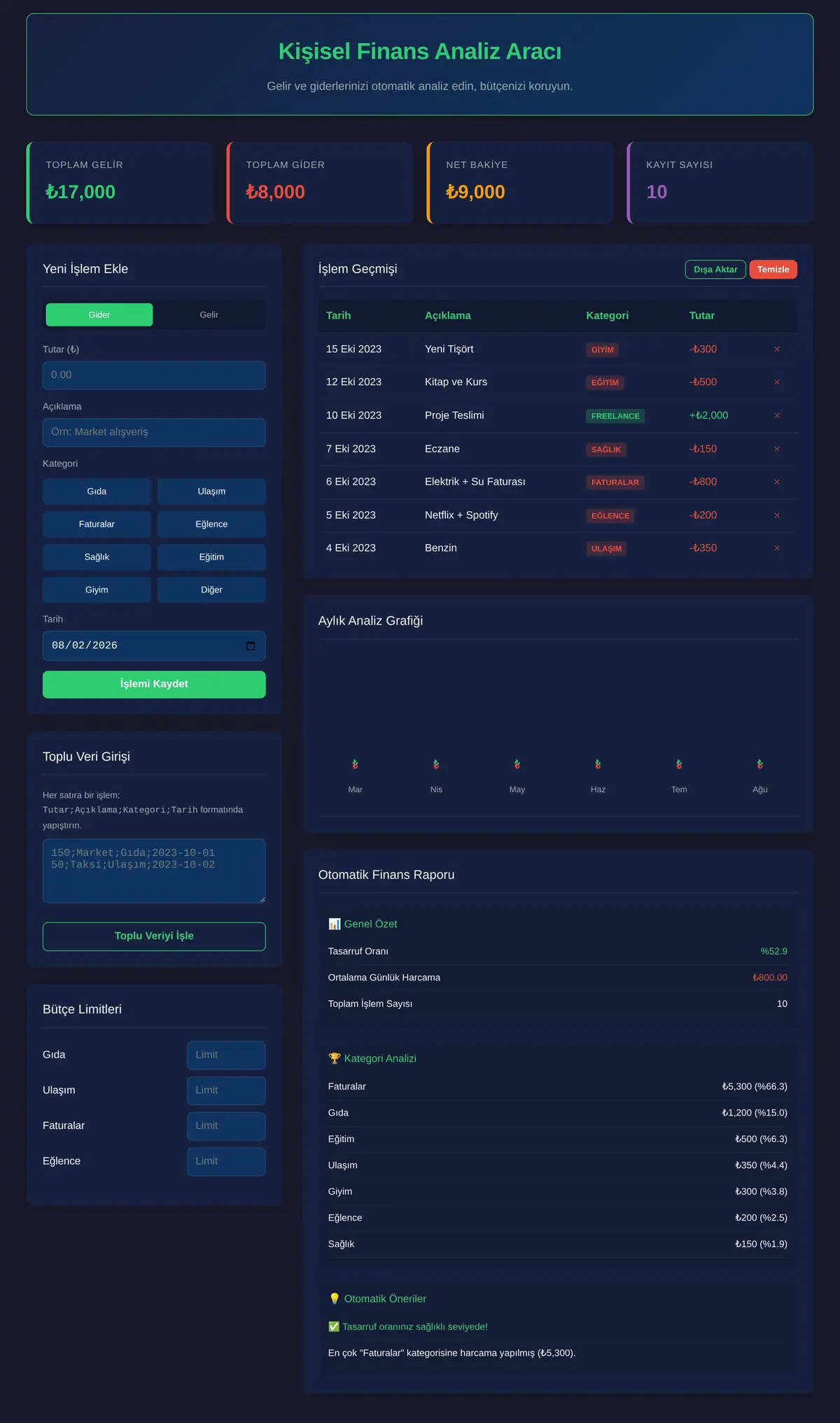Select the Net Bakiye ₺9,000 value
Viewport: 840px width, 1423px height.
(x=475, y=192)
